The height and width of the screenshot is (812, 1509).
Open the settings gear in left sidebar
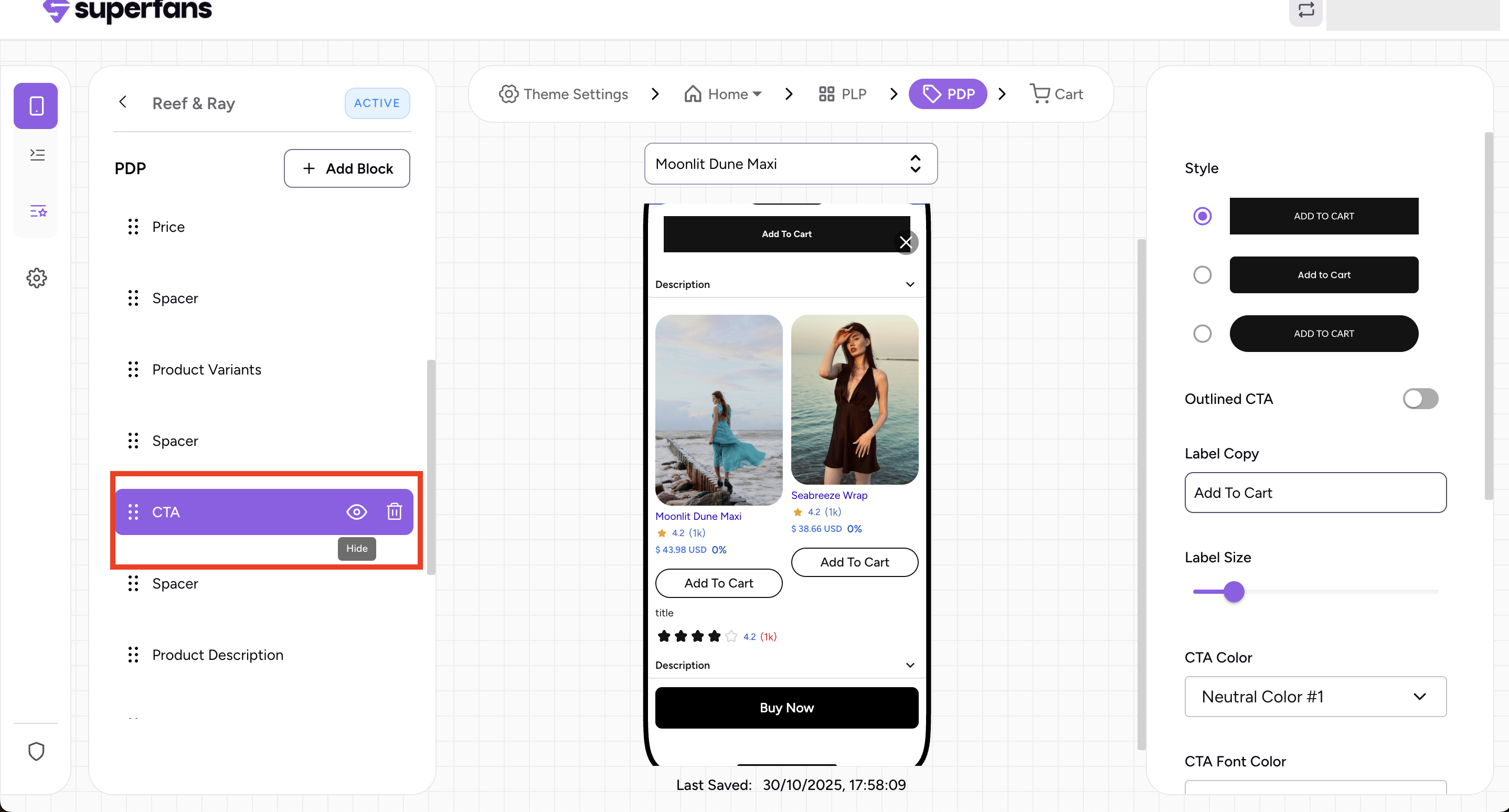pyautogui.click(x=36, y=278)
